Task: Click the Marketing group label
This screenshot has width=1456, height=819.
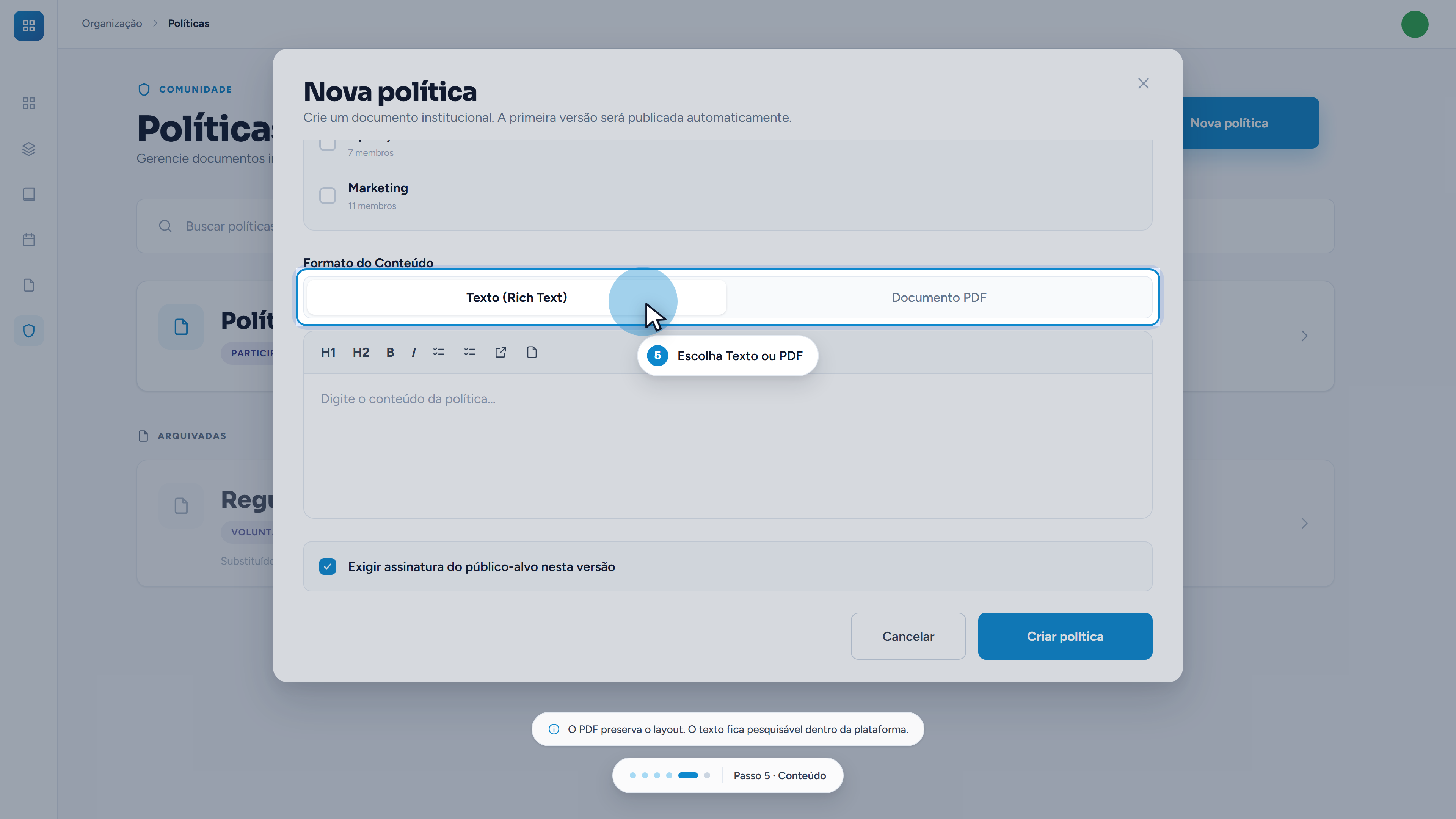Action: [378, 188]
